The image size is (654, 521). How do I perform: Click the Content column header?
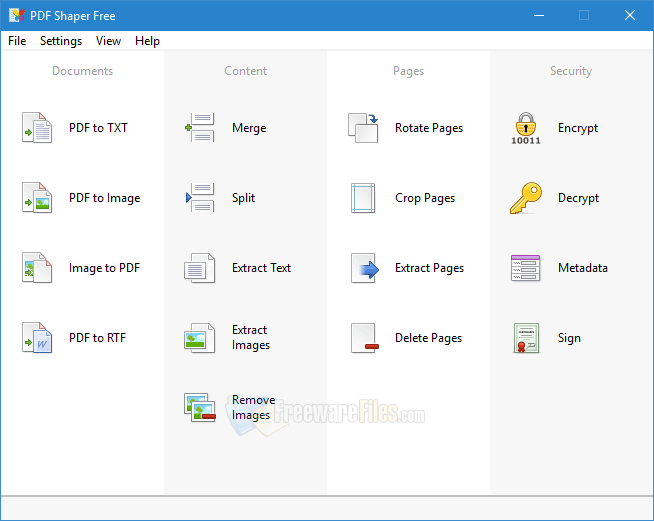point(246,71)
